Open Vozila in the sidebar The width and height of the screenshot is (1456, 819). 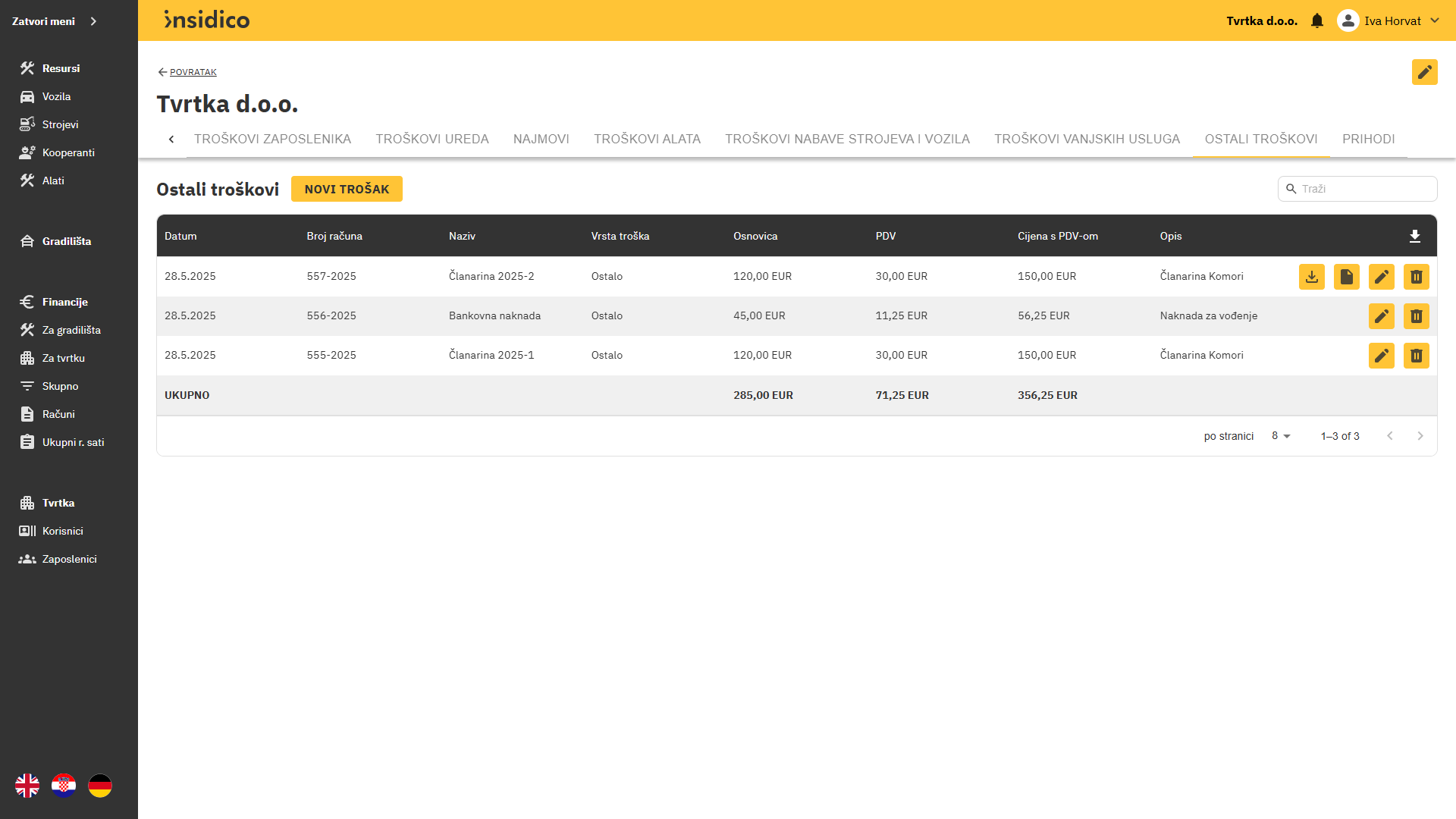[x=56, y=96]
